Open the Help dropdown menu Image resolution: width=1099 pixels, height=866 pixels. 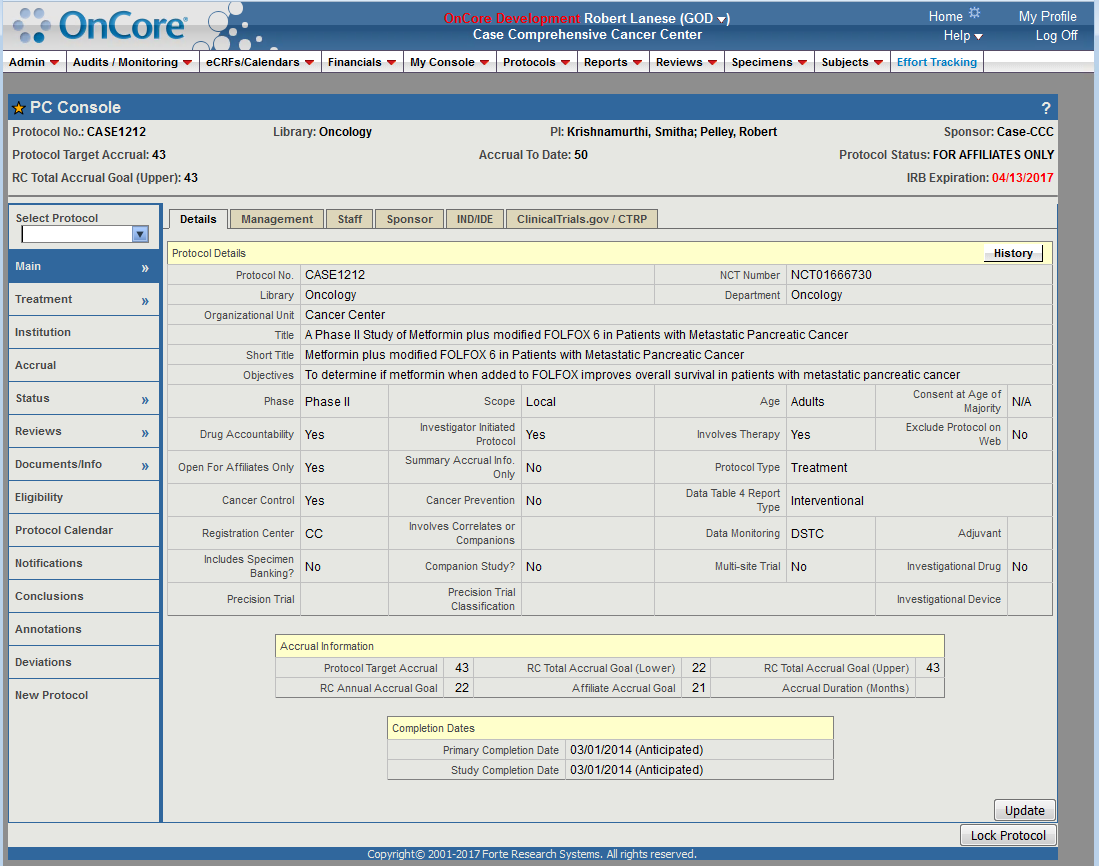click(961, 35)
